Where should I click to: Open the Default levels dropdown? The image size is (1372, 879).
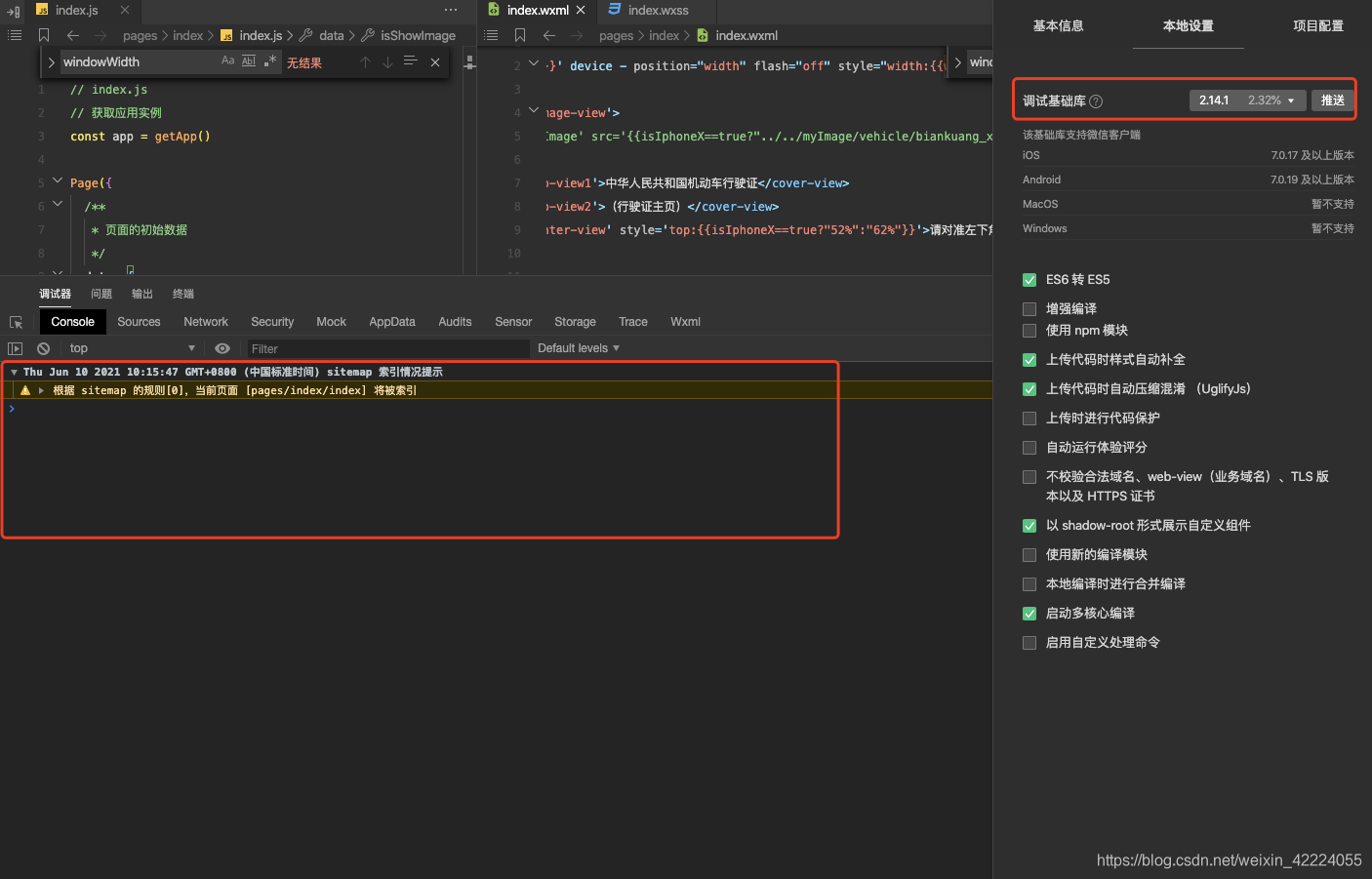click(579, 348)
